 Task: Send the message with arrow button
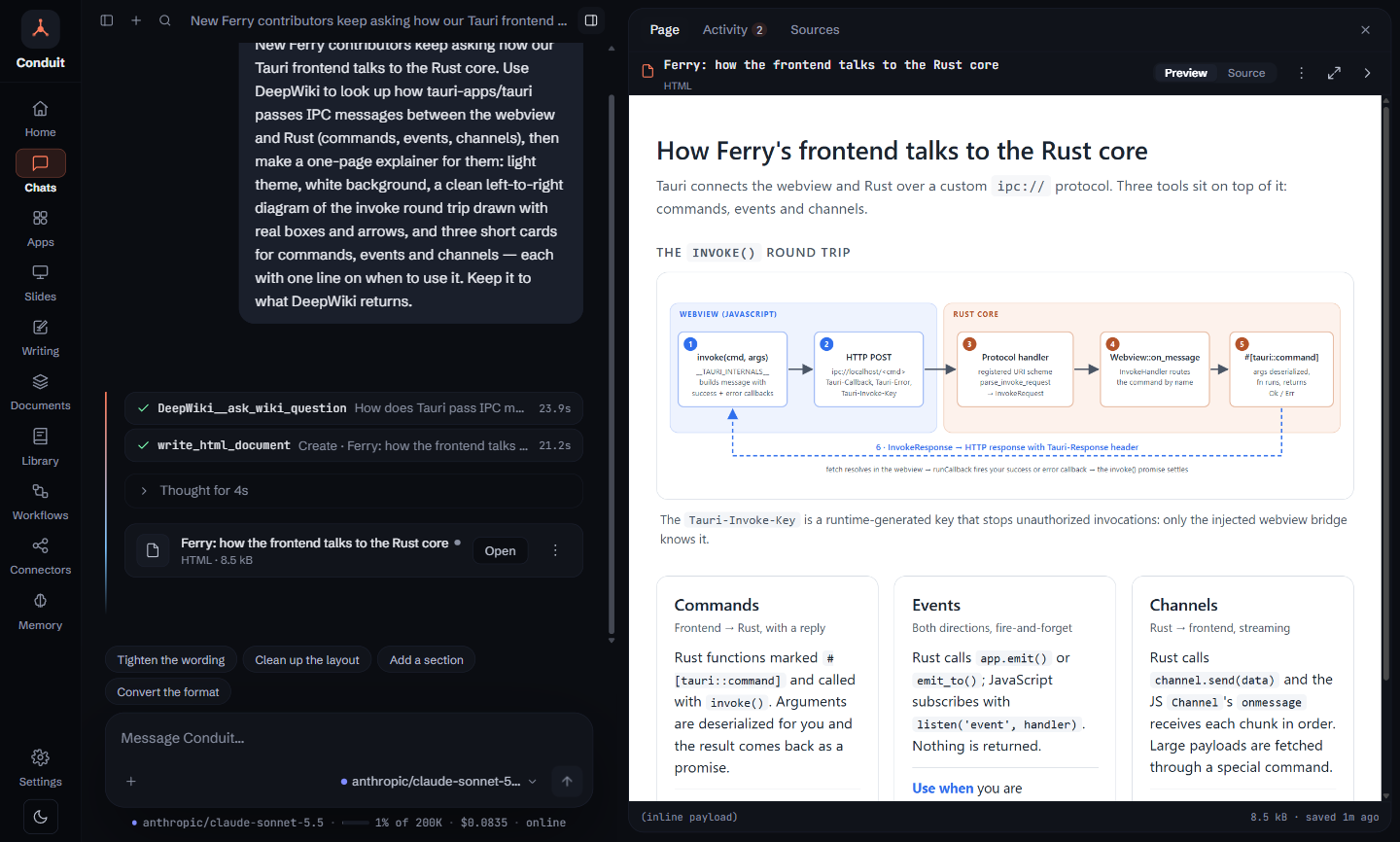[567, 781]
